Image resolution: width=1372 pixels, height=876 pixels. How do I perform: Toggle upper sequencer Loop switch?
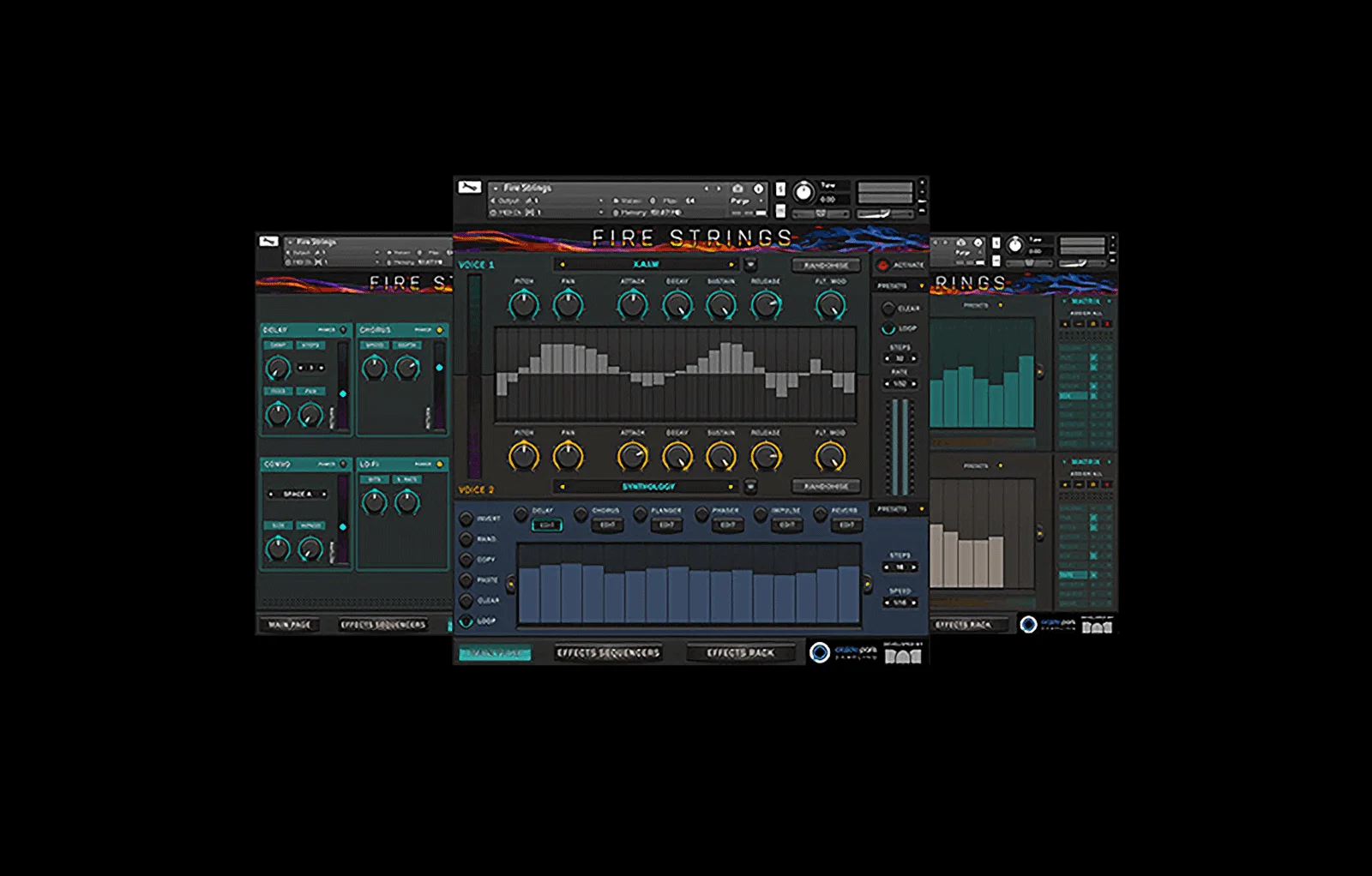888,328
